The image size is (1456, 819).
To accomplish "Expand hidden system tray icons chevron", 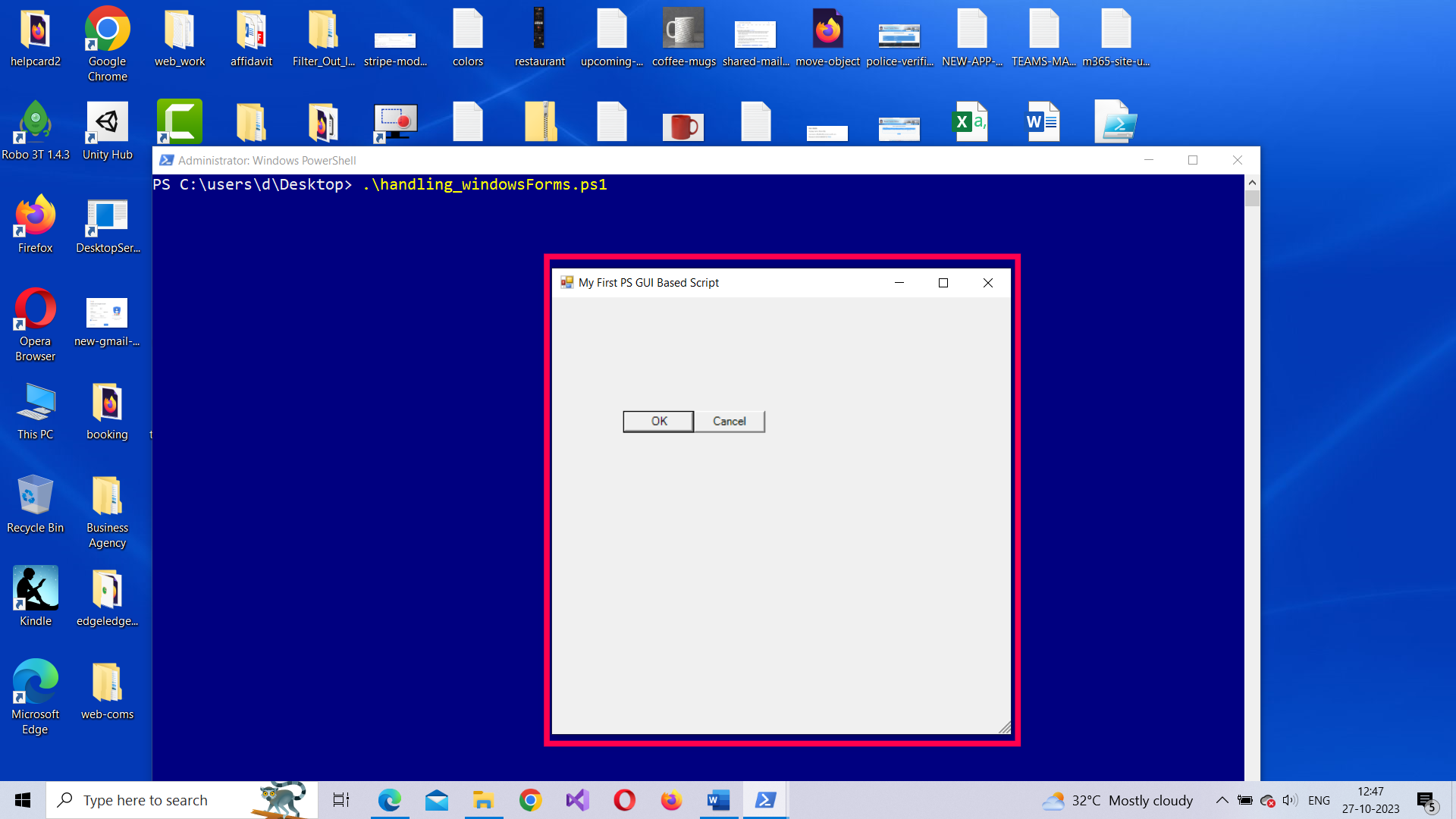I will pyautogui.click(x=1222, y=800).
